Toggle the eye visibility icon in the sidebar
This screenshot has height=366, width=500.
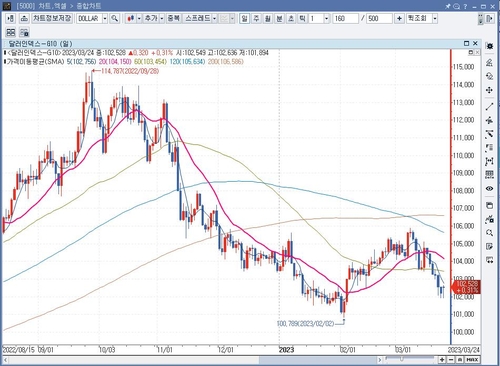(x=489, y=189)
